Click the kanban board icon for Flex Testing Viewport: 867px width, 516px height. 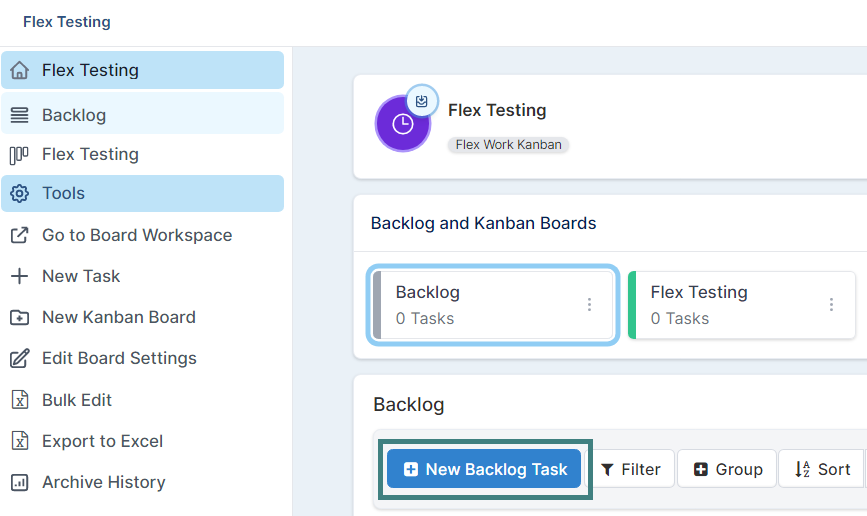coord(19,155)
